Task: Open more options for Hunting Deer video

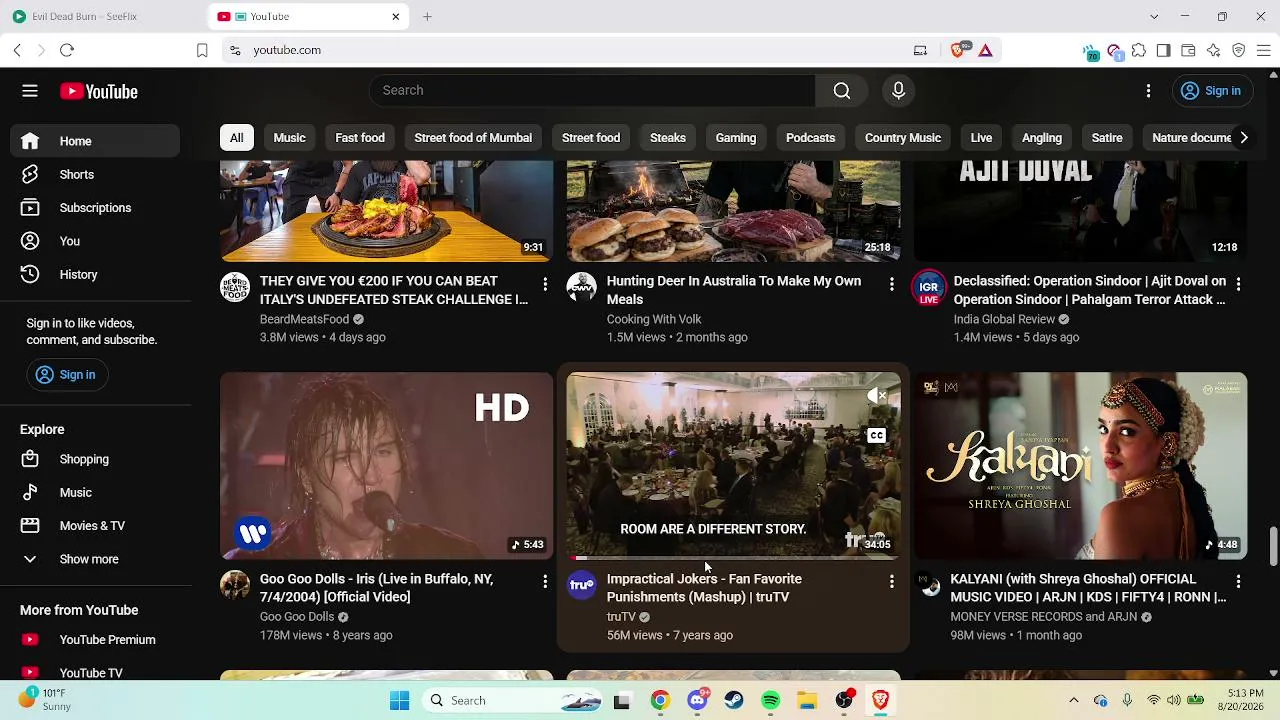Action: pos(892,284)
